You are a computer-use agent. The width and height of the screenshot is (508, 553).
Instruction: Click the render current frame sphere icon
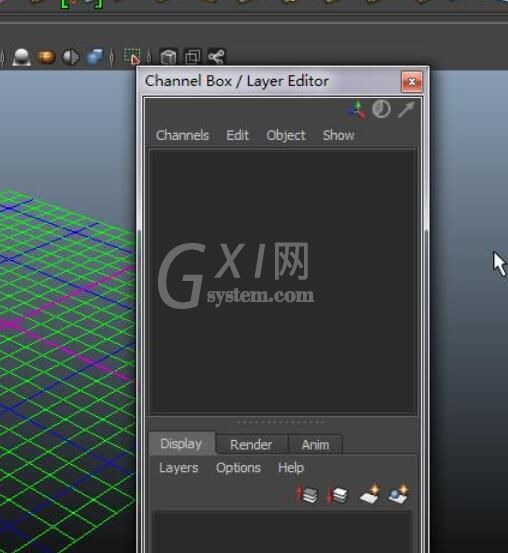click(x=22, y=57)
